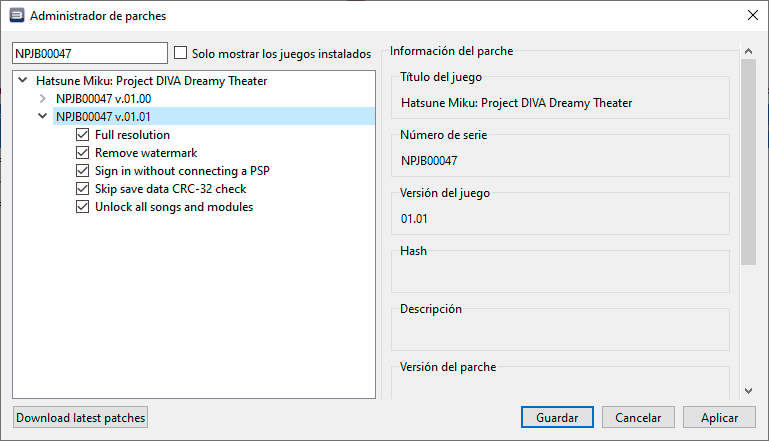Collapse Hatsune Miku Project DIVA Dreamy Theater node
The width and height of the screenshot is (769, 441).
23,80
